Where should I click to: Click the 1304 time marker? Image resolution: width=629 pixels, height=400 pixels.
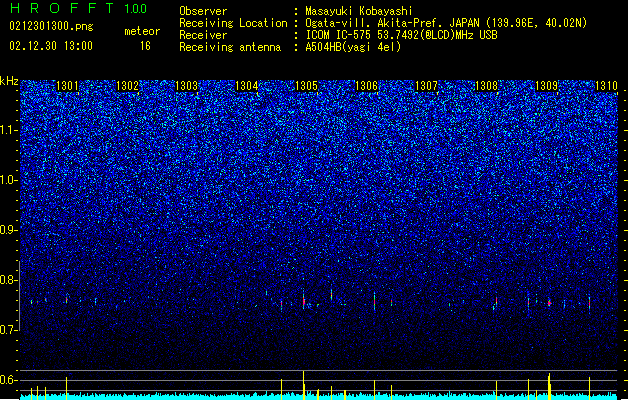pyautogui.click(x=246, y=86)
